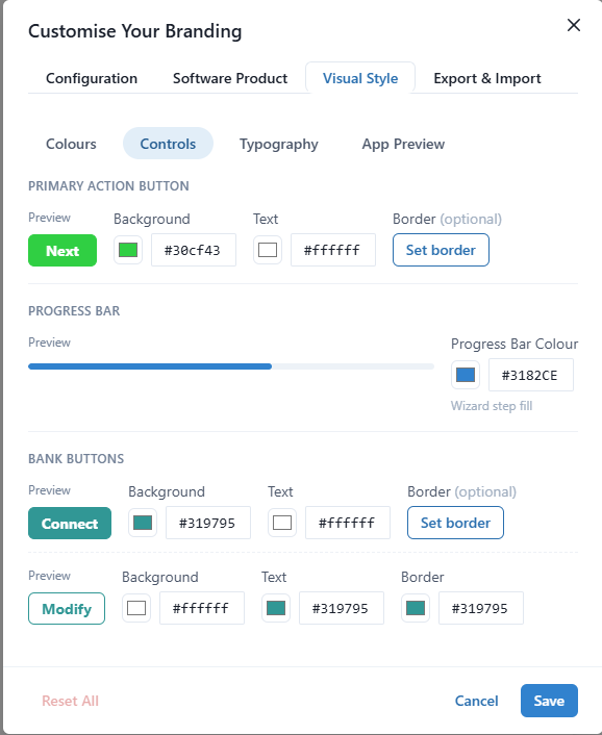Open Modify button border colour swatch
602x735 pixels.
tap(415, 608)
